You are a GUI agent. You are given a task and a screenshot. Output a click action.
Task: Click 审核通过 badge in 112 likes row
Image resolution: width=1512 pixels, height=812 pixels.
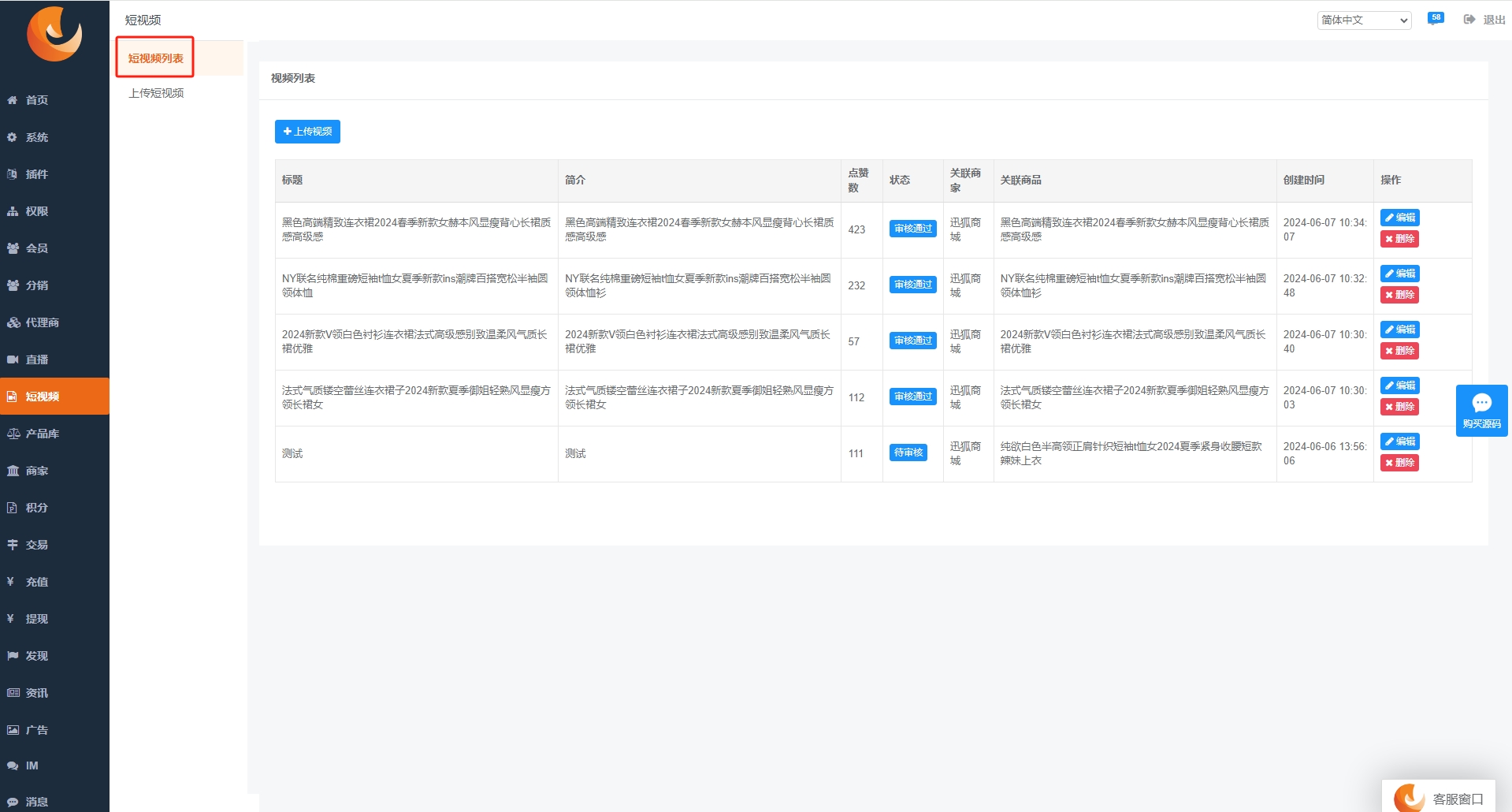tap(913, 397)
